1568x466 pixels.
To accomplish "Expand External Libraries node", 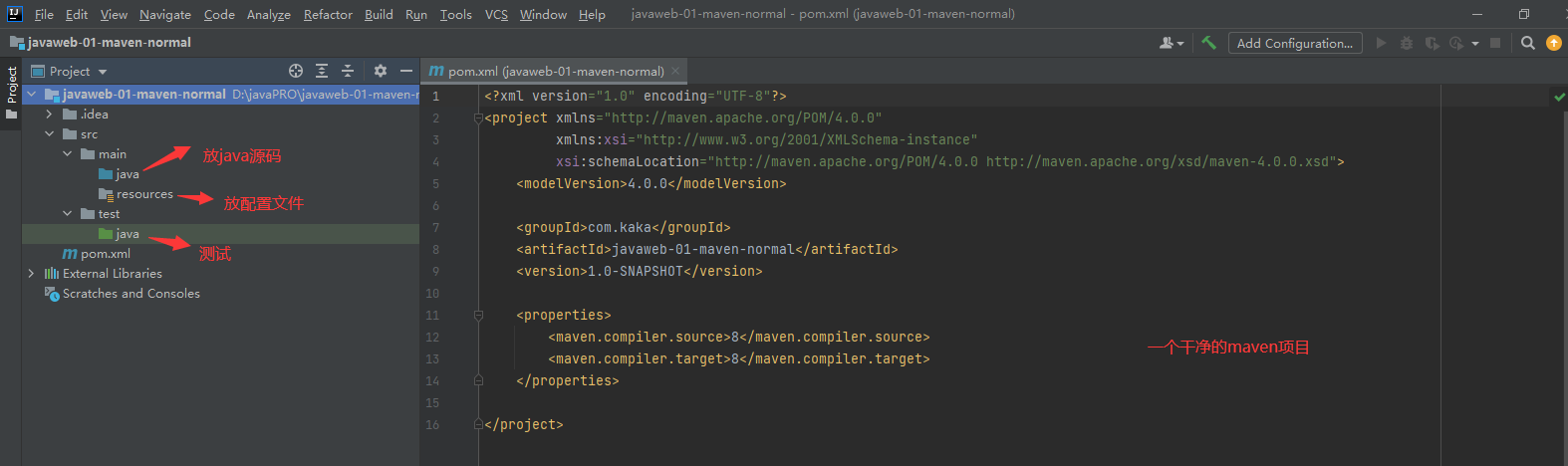I will (31, 273).
